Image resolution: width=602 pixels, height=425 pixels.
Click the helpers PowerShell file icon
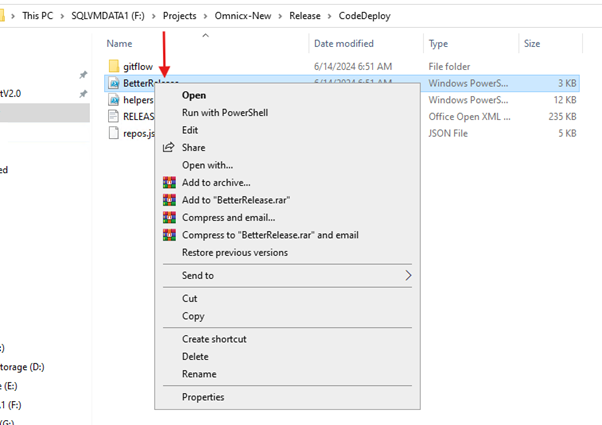(114, 100)
